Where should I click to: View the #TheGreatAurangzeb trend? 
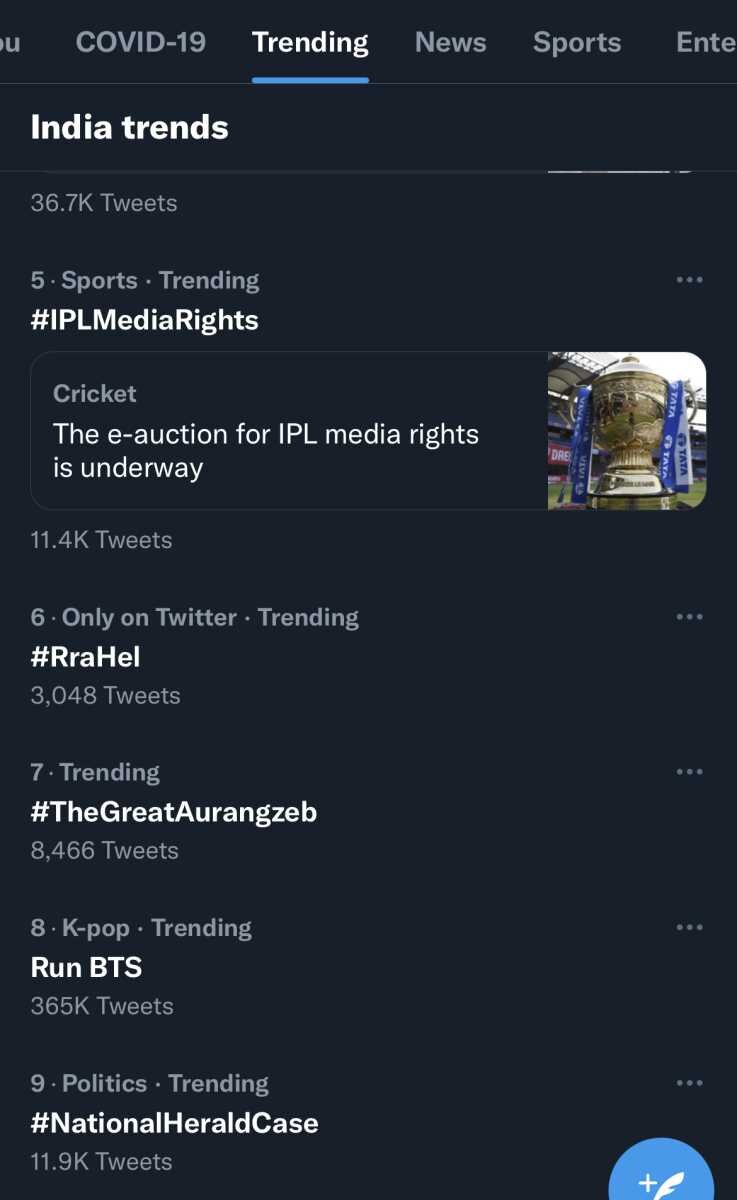pyautogui.click(x=174, y=812)
